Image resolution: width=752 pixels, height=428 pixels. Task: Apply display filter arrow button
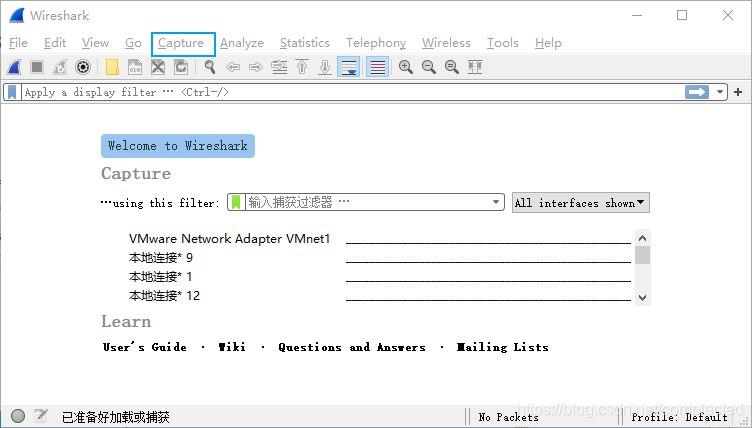click(697, 92)
